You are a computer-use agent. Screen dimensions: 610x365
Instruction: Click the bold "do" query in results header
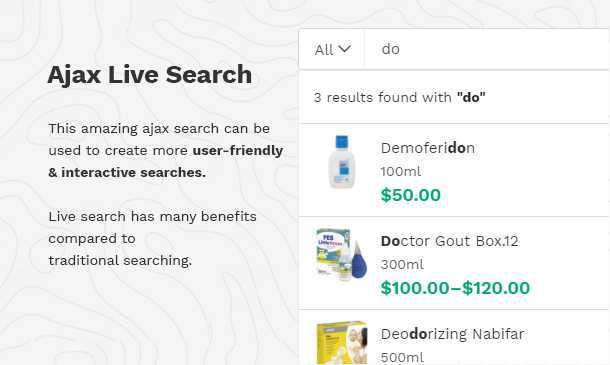(x=471, y=97)
